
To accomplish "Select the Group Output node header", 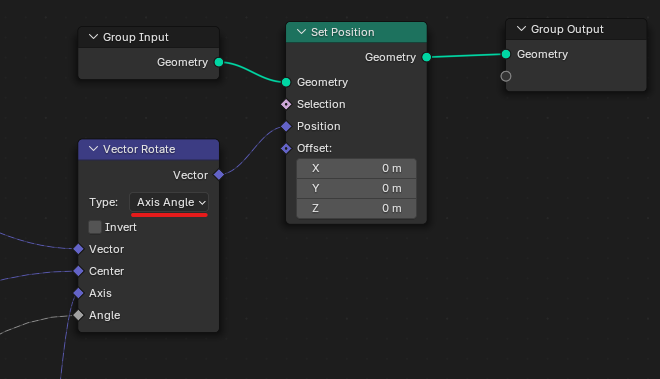I will 576,29.
